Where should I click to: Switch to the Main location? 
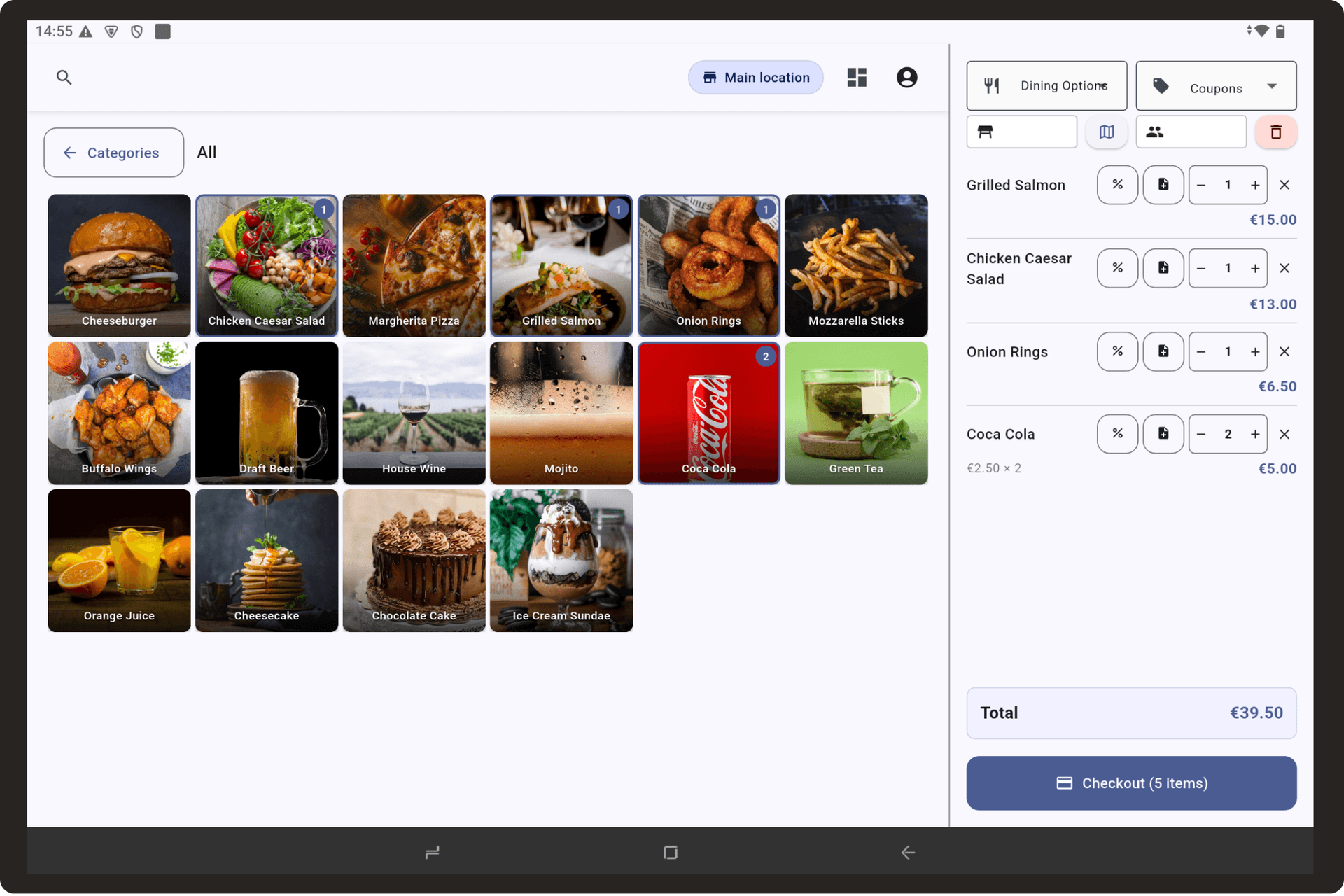[x=755, y=77]
